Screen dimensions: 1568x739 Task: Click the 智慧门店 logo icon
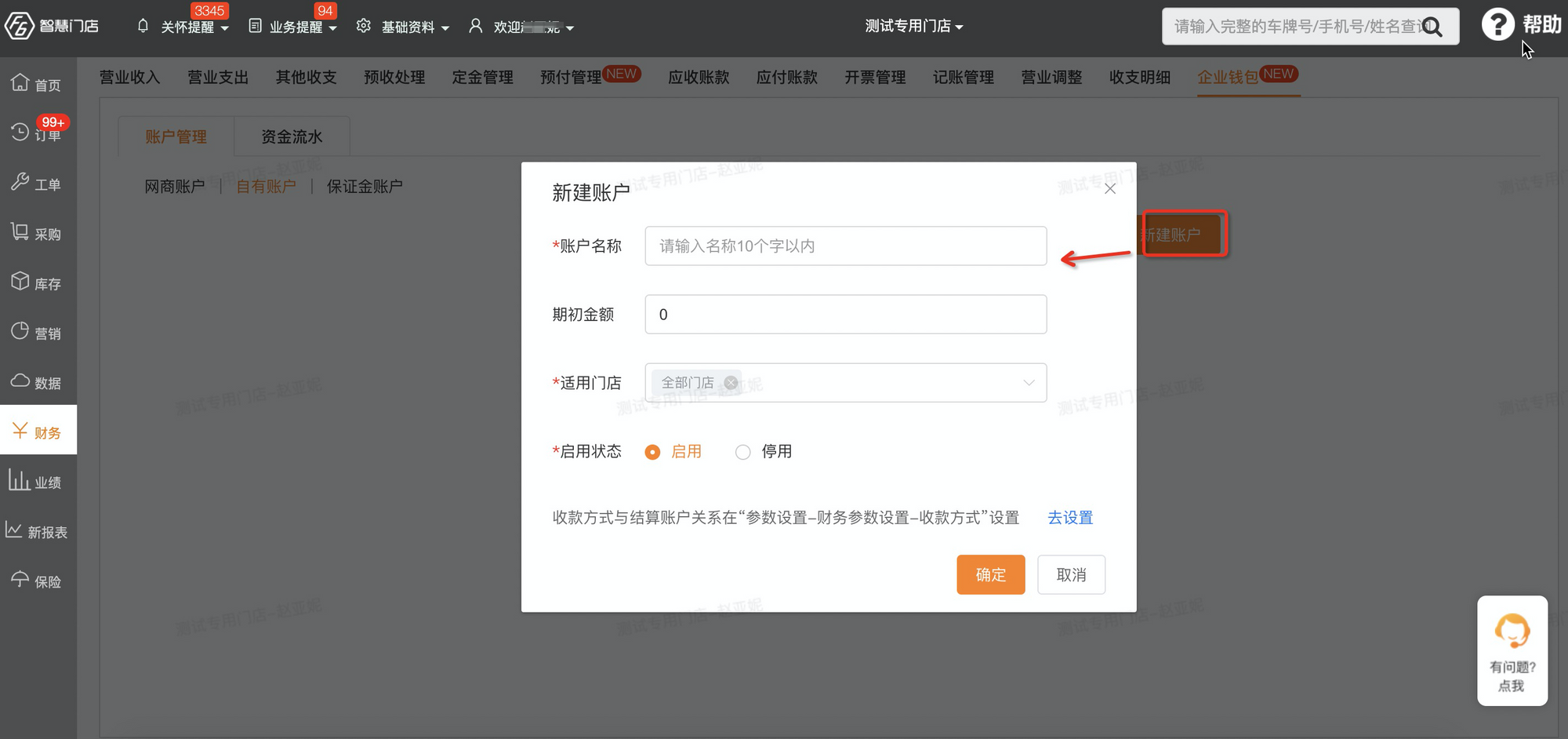(x=19, y=26)
